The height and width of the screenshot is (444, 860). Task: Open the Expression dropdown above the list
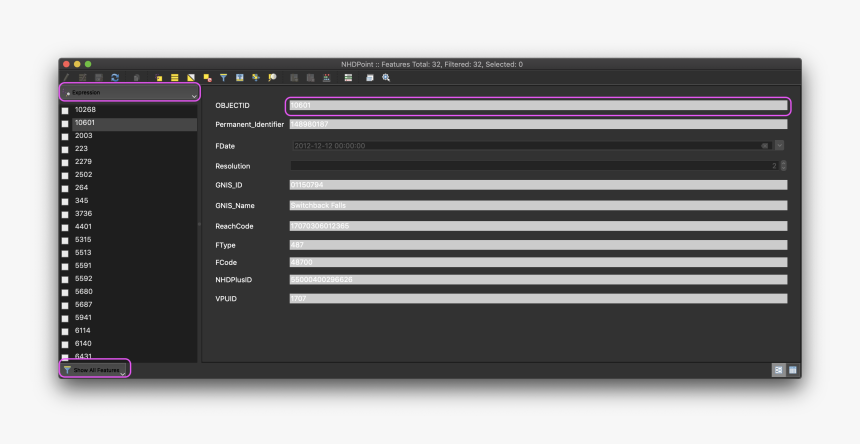(x=130, y=93)
